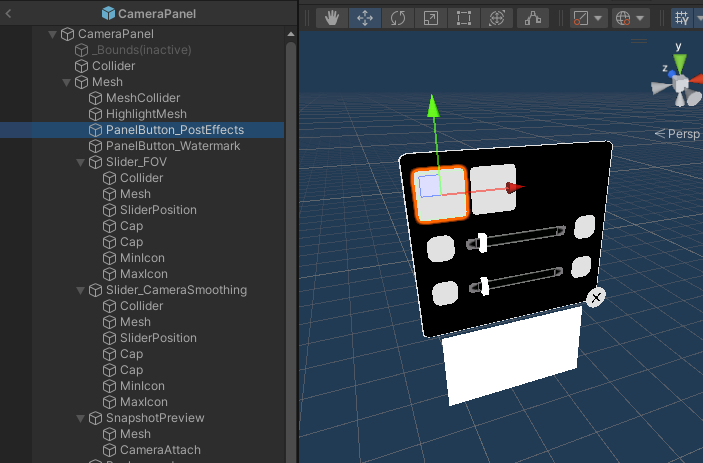703x463 pixels.
Task: Select the Hand view tool
Action: 332,18
